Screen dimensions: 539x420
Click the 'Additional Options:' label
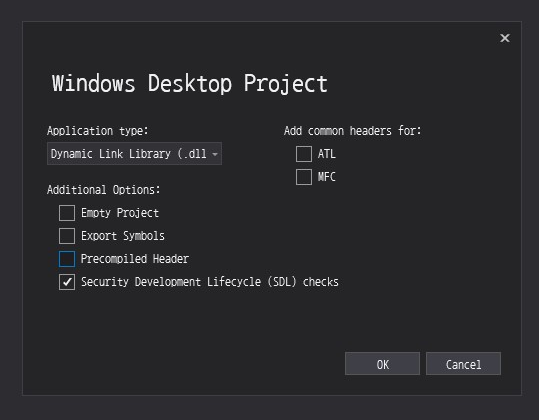pos(103,190)
